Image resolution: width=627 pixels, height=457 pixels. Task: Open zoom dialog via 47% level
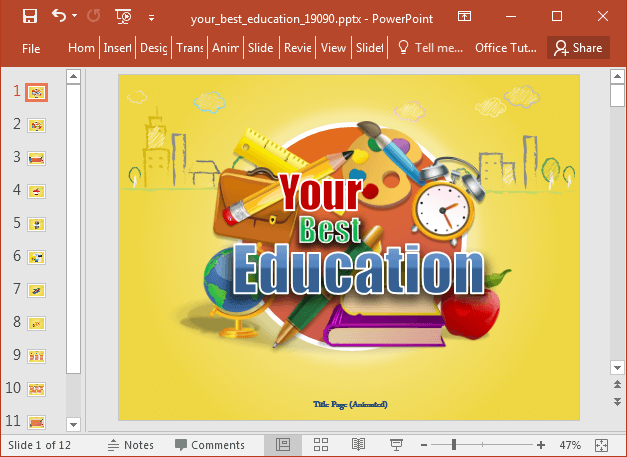tap(570, 445)
